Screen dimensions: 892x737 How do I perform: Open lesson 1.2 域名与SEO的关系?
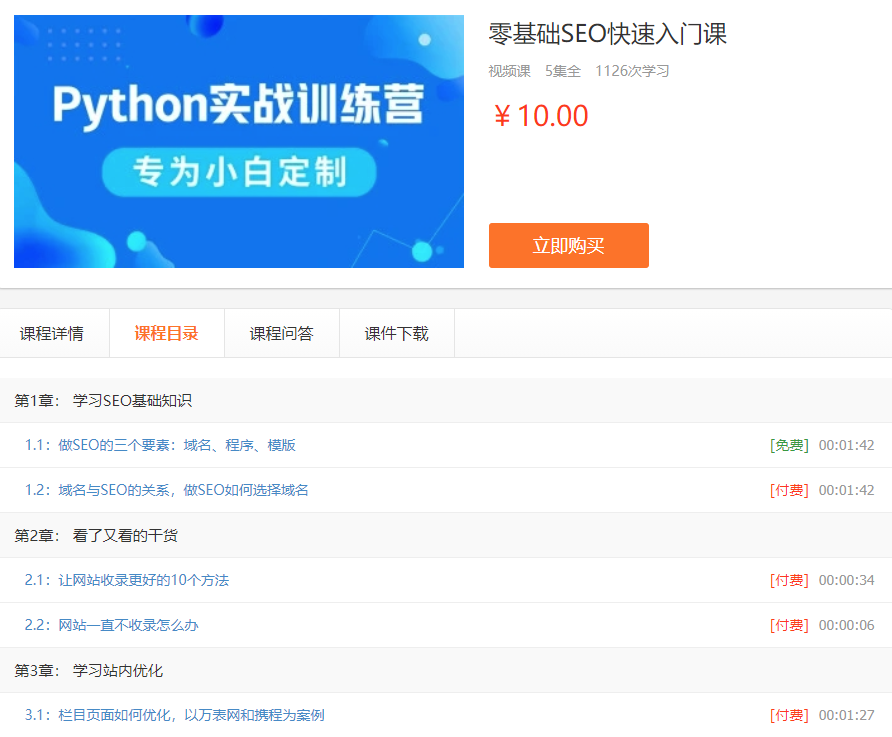[x=166, y=490]
